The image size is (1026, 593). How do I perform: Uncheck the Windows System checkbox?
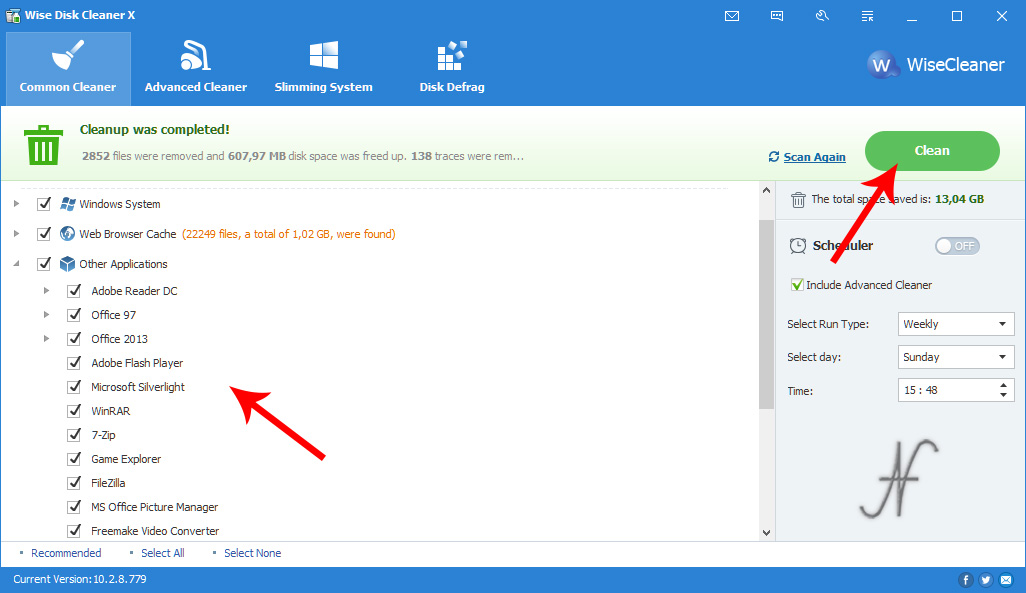click(x=44, y=204)
